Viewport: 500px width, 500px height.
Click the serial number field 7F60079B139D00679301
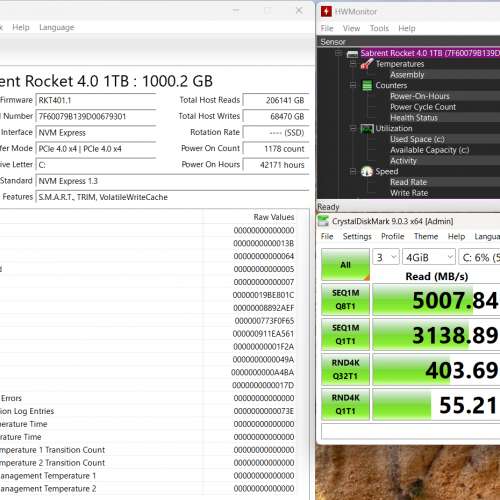96,116
